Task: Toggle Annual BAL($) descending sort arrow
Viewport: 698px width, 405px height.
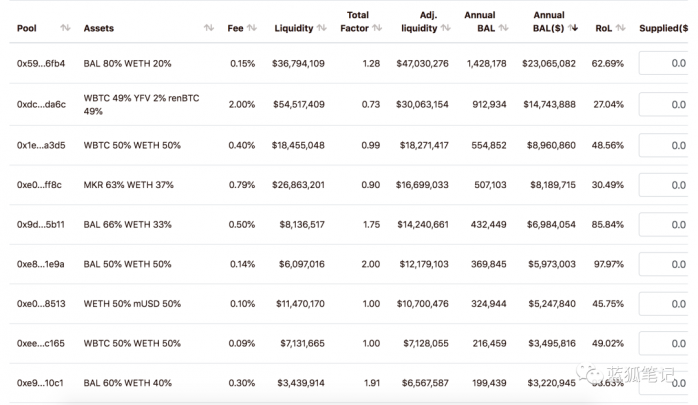Action: click(x=573, y=28)
